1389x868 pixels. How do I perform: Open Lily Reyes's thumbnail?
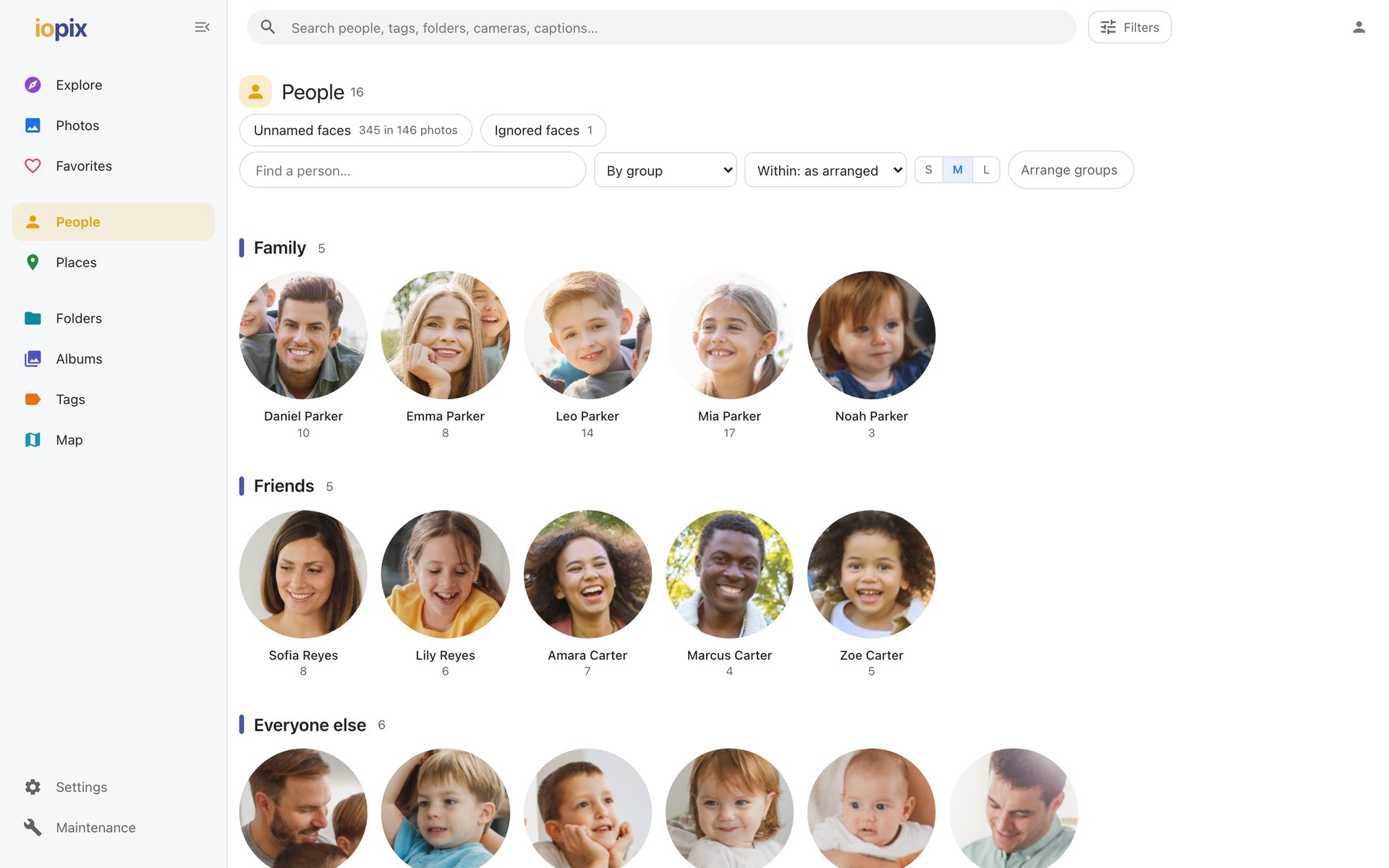pyautogui.click(x=446, y=574)
